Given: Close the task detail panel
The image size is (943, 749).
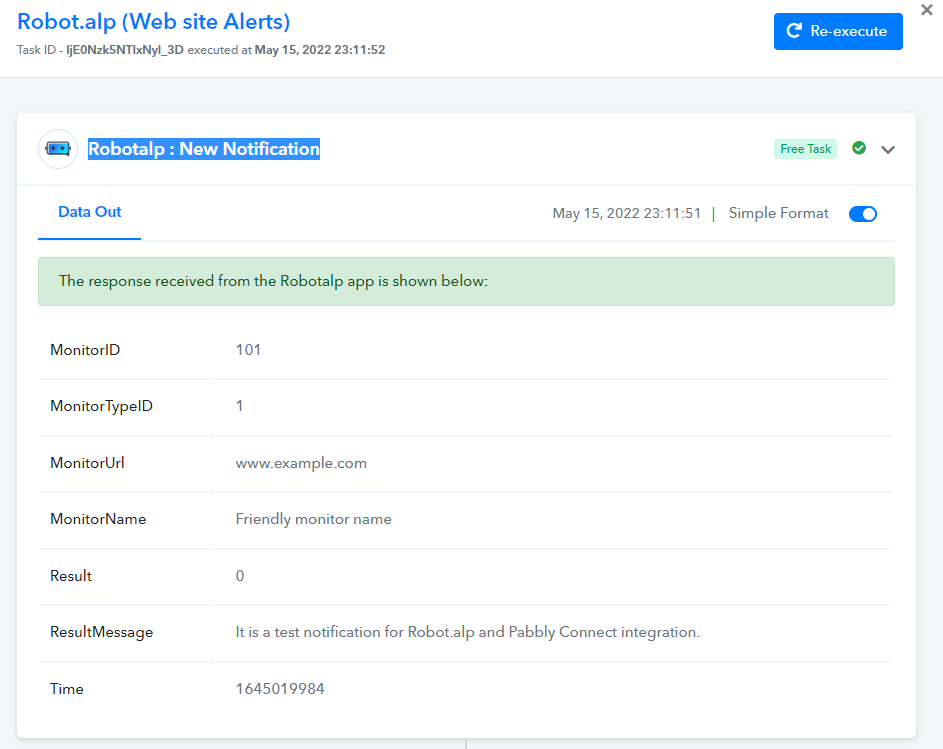Looking at the screenshot, I should tap(927, 10).
